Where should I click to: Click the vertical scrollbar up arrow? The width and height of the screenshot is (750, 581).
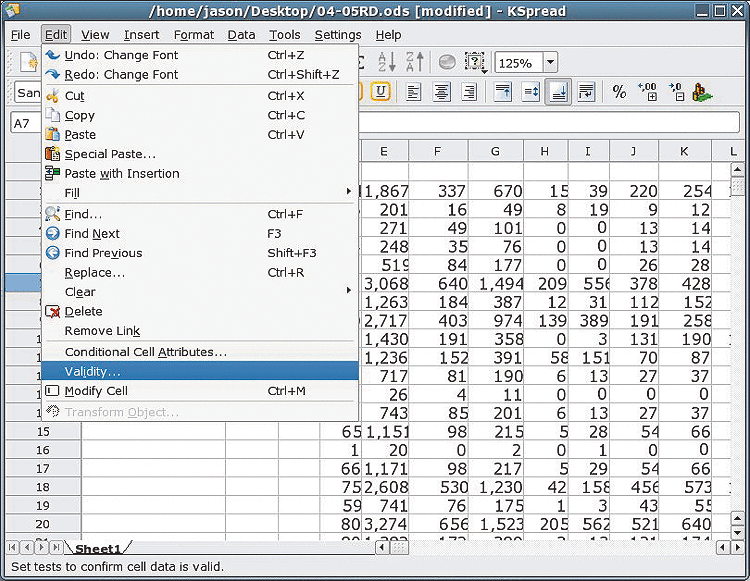pos(737,170)
